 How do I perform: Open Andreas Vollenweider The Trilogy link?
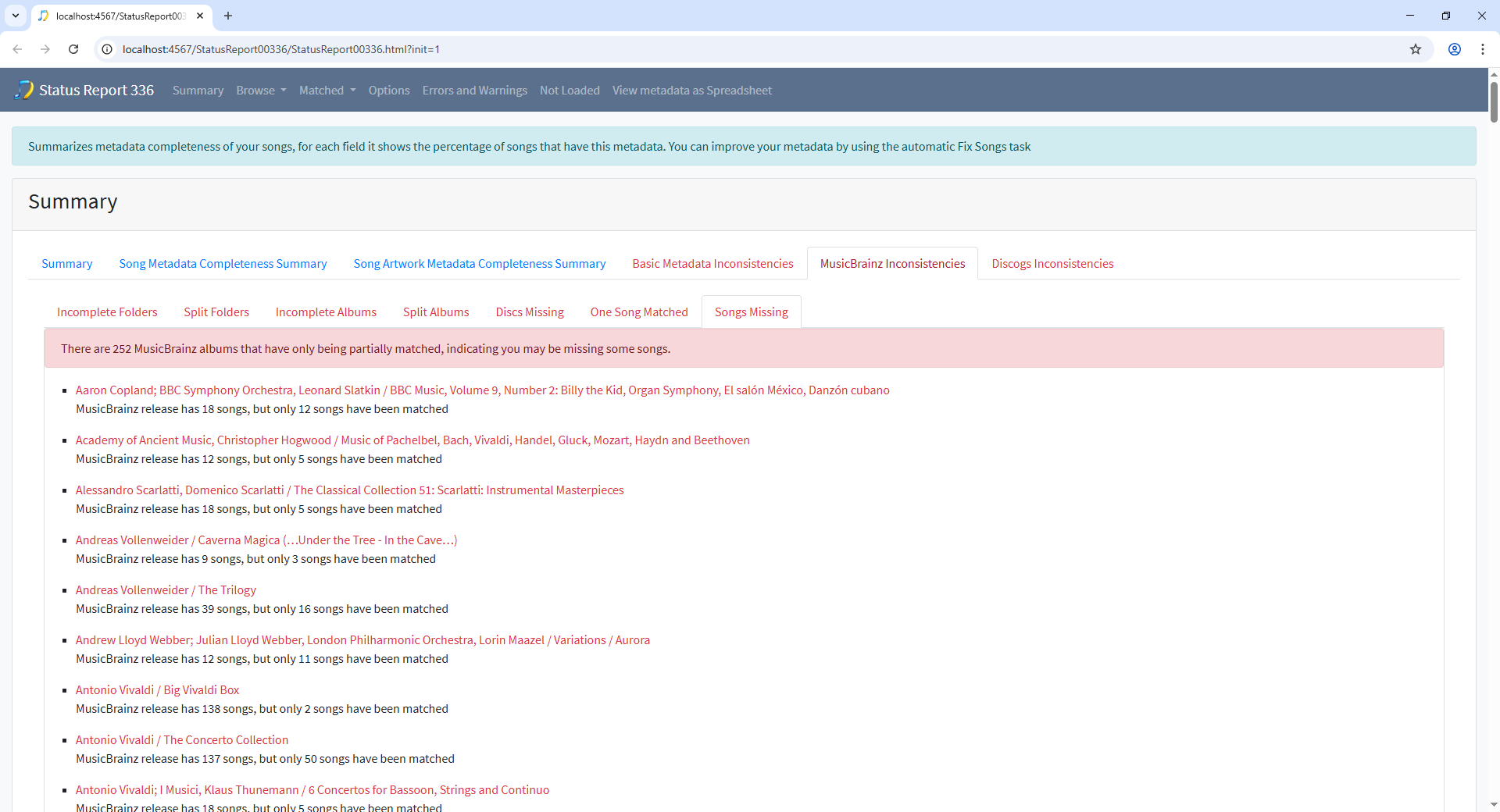coord(166,590)
